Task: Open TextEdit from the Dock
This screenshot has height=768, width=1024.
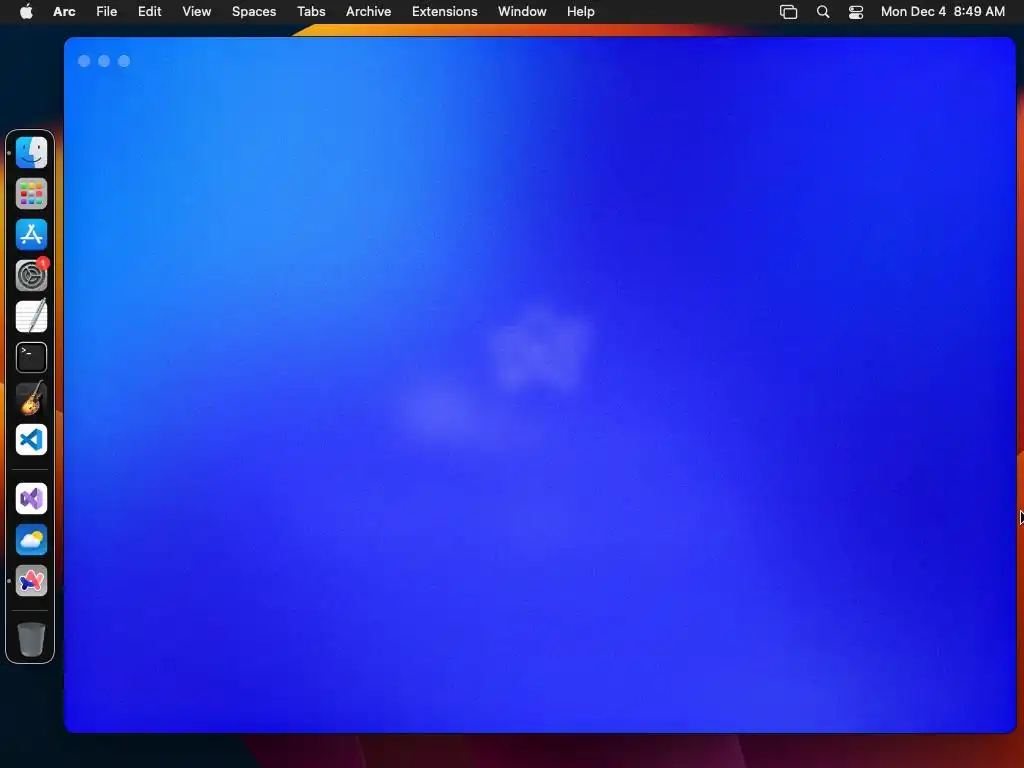Action: 31,316
